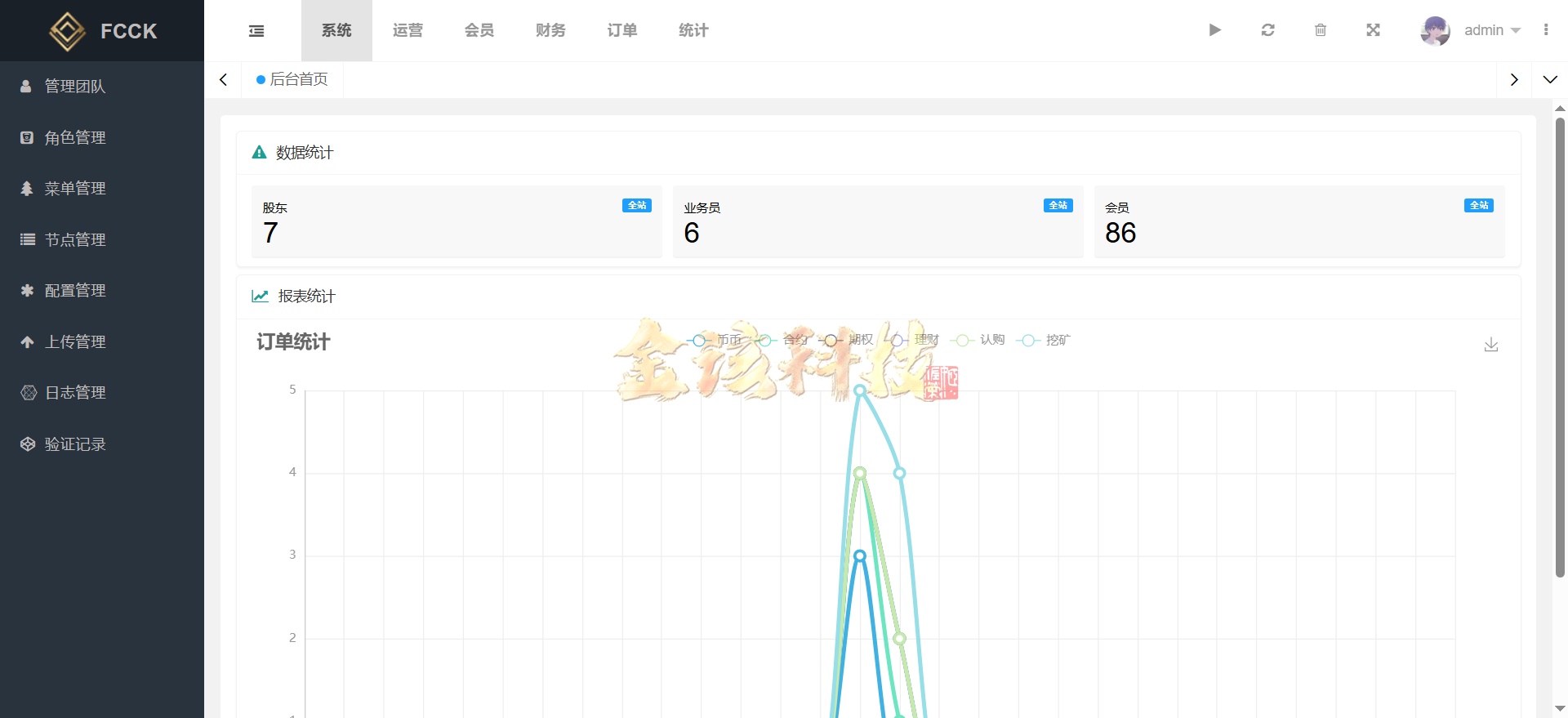The height and width of the screenshot is (718, 1568).
Task: Refresh the page using the reload icon
Action: coord(1267,30)
